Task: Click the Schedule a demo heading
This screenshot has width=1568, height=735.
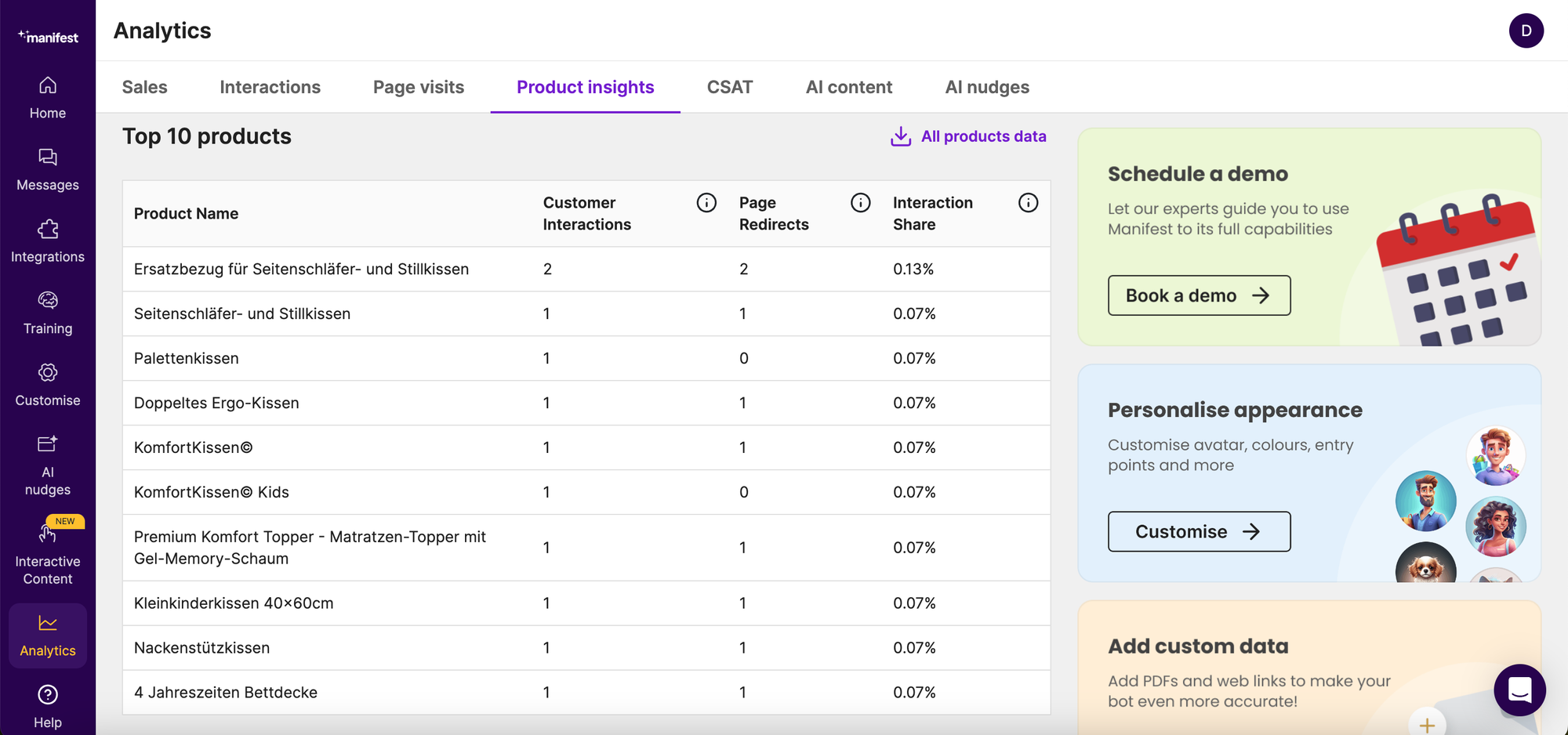Action: [1198, 174]
